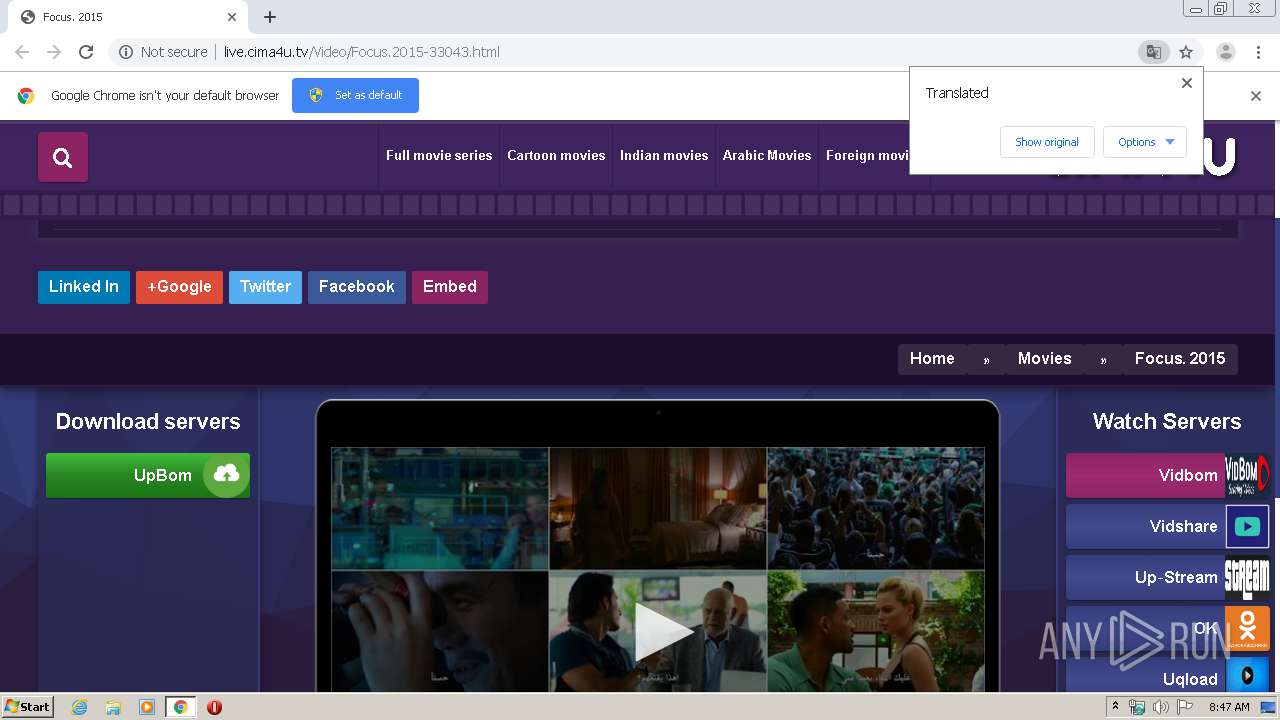1280x720 pixels.
Task: Share via the Linked In button
Action: 84,287
